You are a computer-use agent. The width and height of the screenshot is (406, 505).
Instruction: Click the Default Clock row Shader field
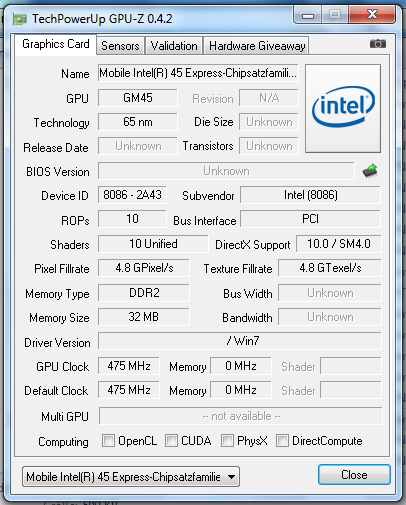pyautogui.click(x=351, y=390)
